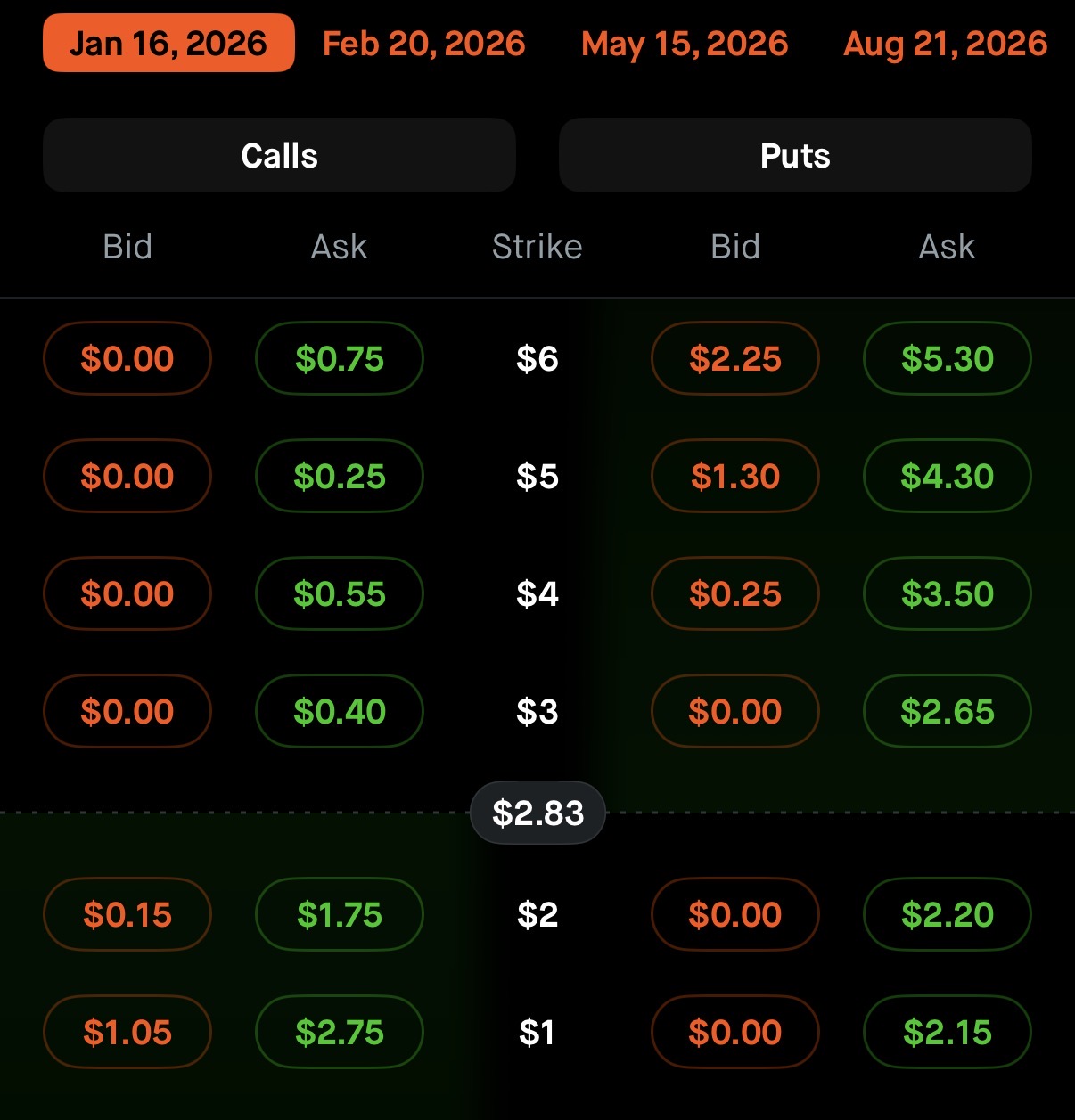Switch to Feb 20, 2026 expiration
The height and width of the screenshot is (1120, 1075).
point(423,43)
